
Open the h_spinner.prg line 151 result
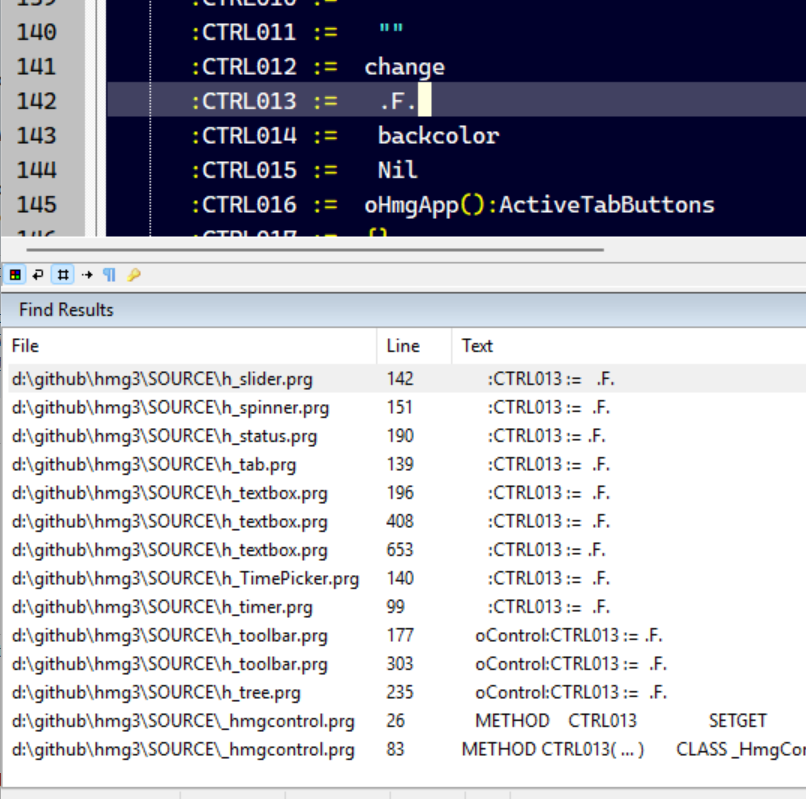coord(407,408)
